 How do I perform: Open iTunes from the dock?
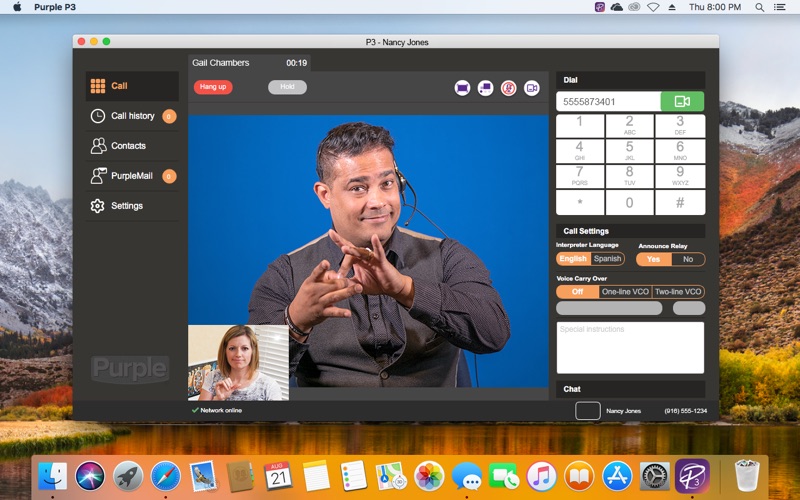(541, 476)
